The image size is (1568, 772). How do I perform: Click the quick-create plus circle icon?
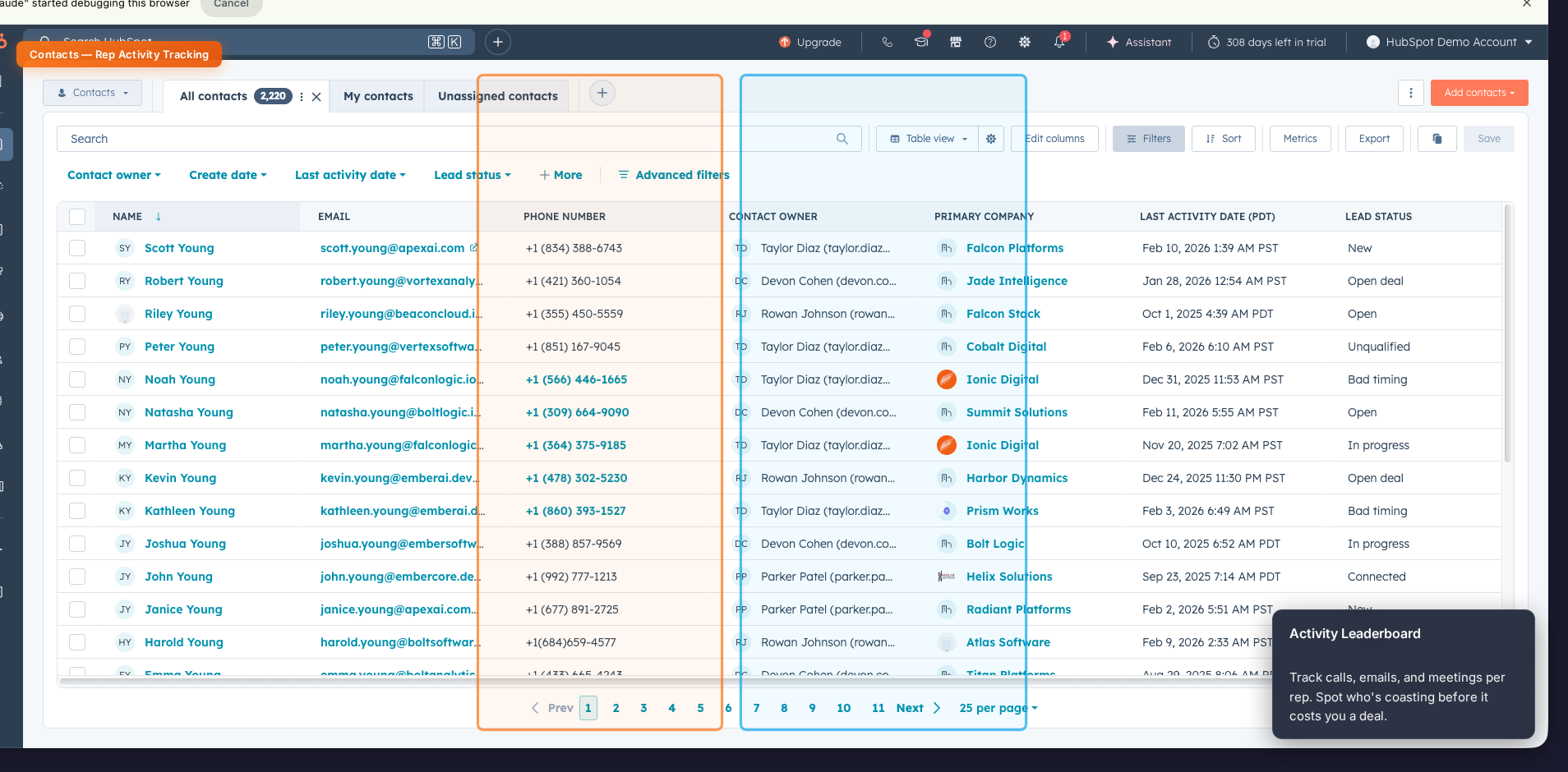click(x=498, y=42)
